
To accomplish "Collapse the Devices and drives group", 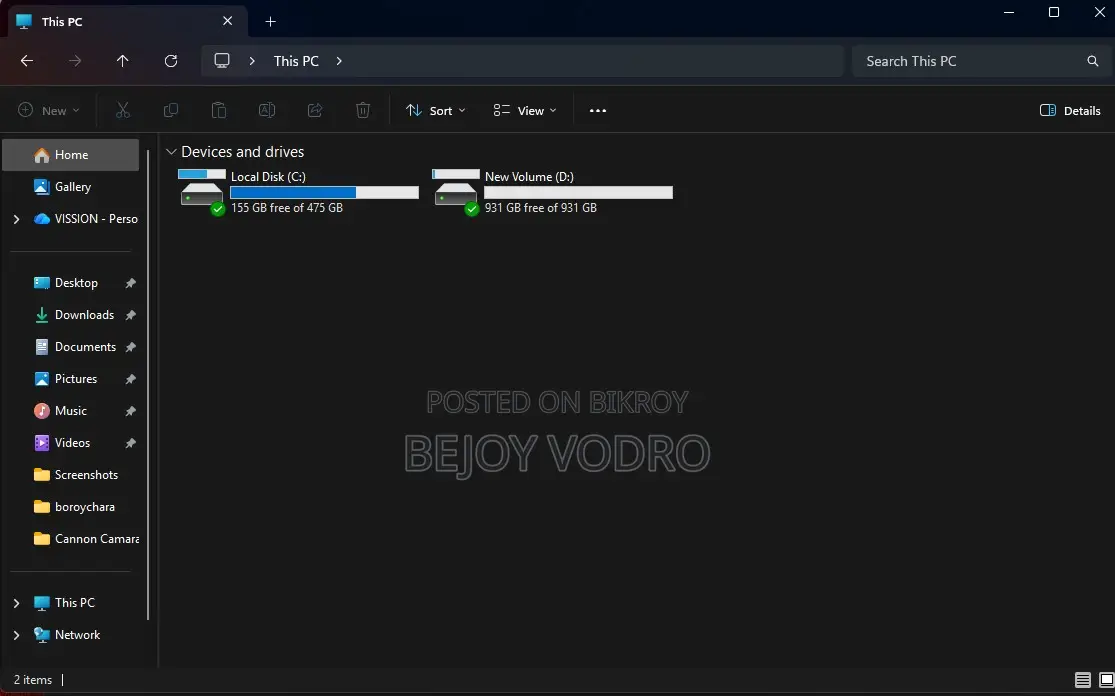I will pyautogui.click(x=171, y=152).
